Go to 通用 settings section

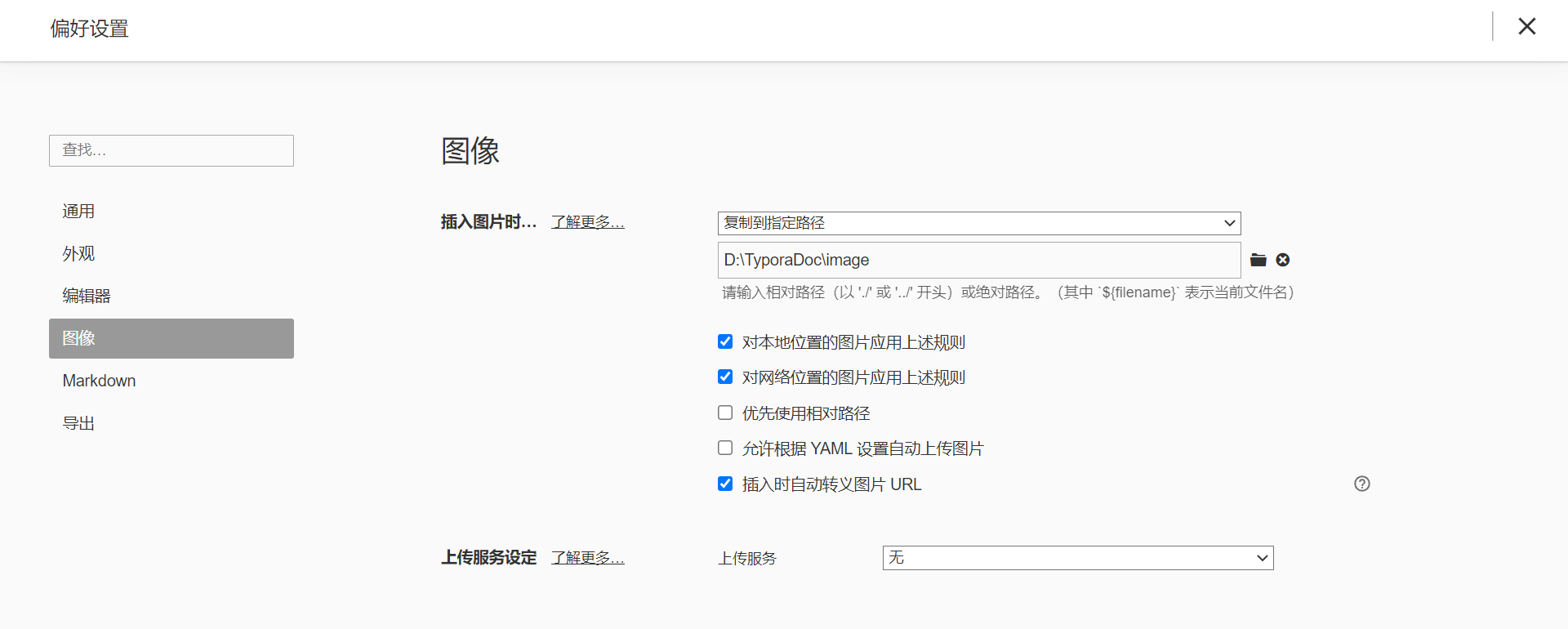[x=171, y=212]
